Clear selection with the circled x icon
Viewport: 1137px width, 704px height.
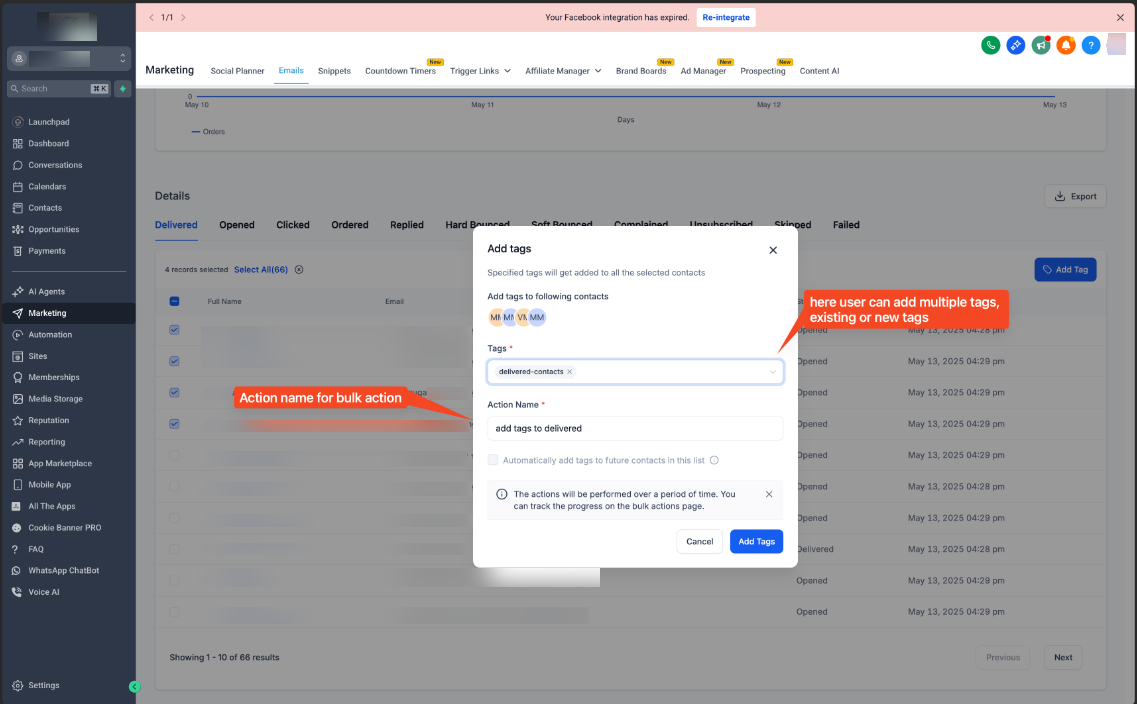[299, 270]
